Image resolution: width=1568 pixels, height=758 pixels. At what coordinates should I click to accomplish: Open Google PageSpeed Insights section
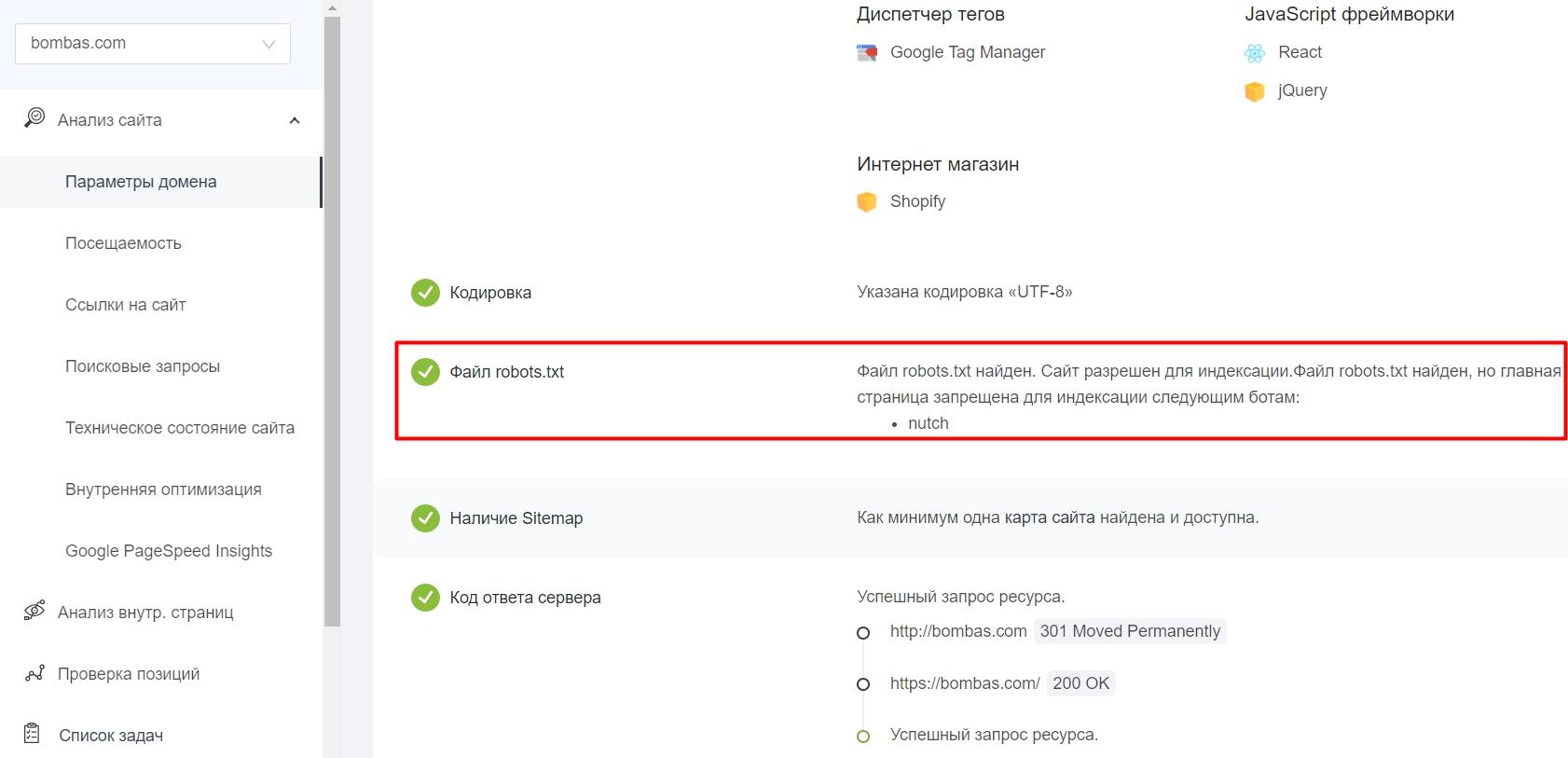[169, 551]
